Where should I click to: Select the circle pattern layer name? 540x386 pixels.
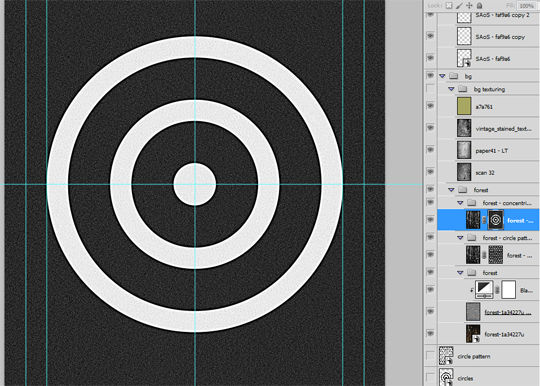(474, 356)
